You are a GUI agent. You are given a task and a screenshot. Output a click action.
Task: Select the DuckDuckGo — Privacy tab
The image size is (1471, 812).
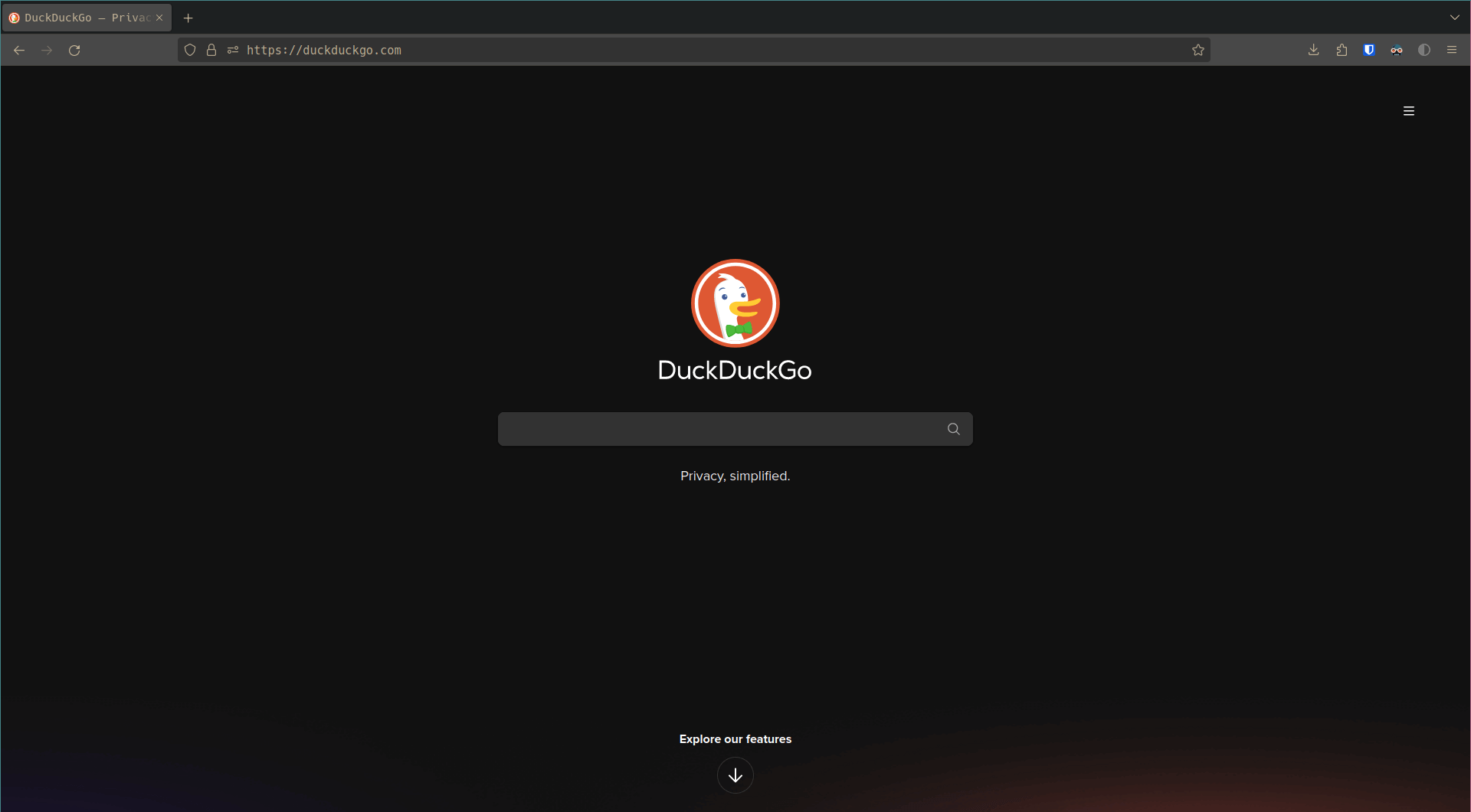pos(87,18)
